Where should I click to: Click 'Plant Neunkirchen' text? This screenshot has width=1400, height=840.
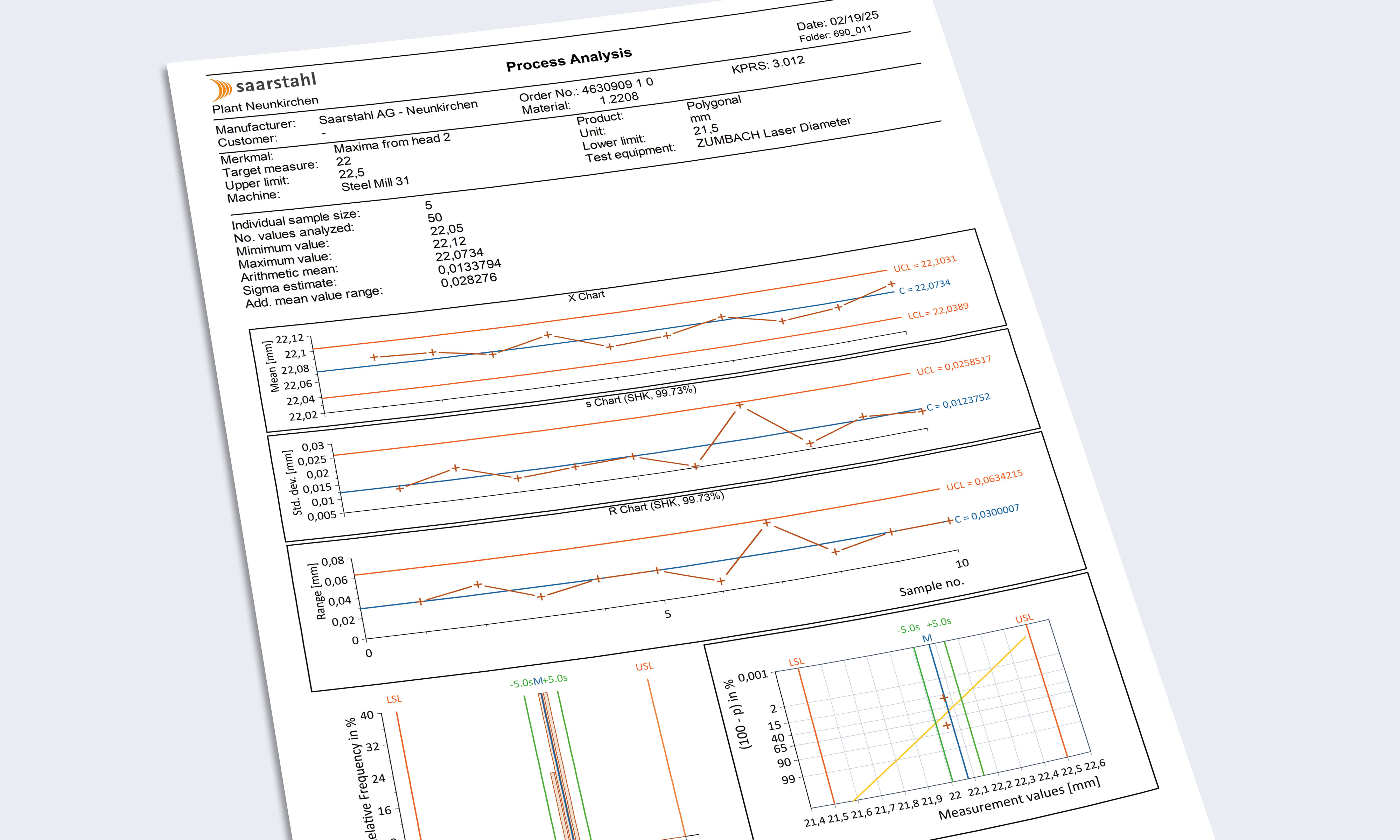click(x=265, y=105)
